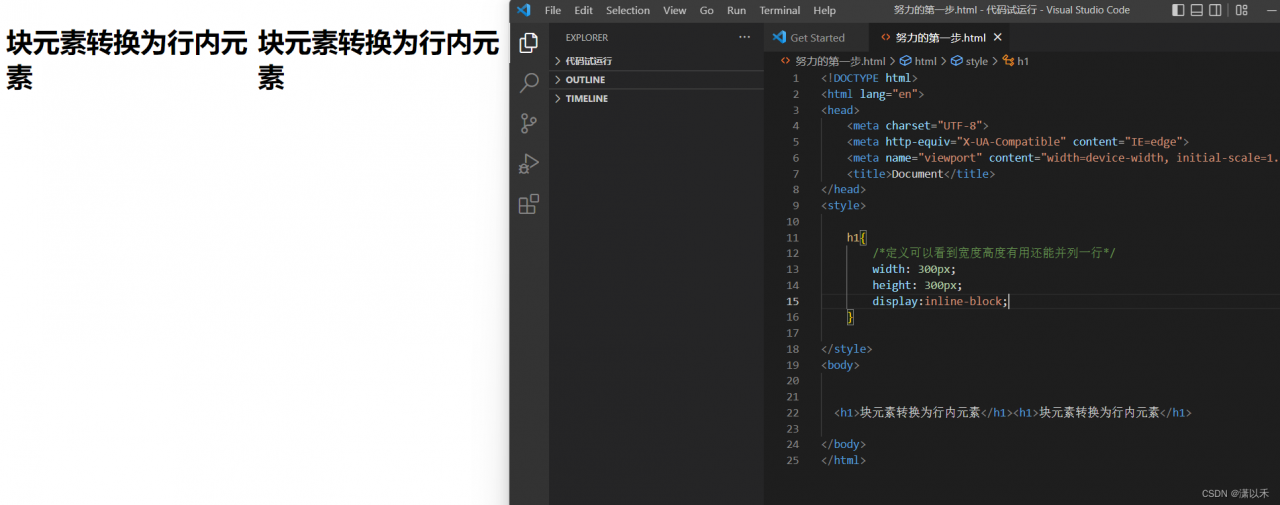Open the Selection menu

pyautogui.click(x=628, y=10)
